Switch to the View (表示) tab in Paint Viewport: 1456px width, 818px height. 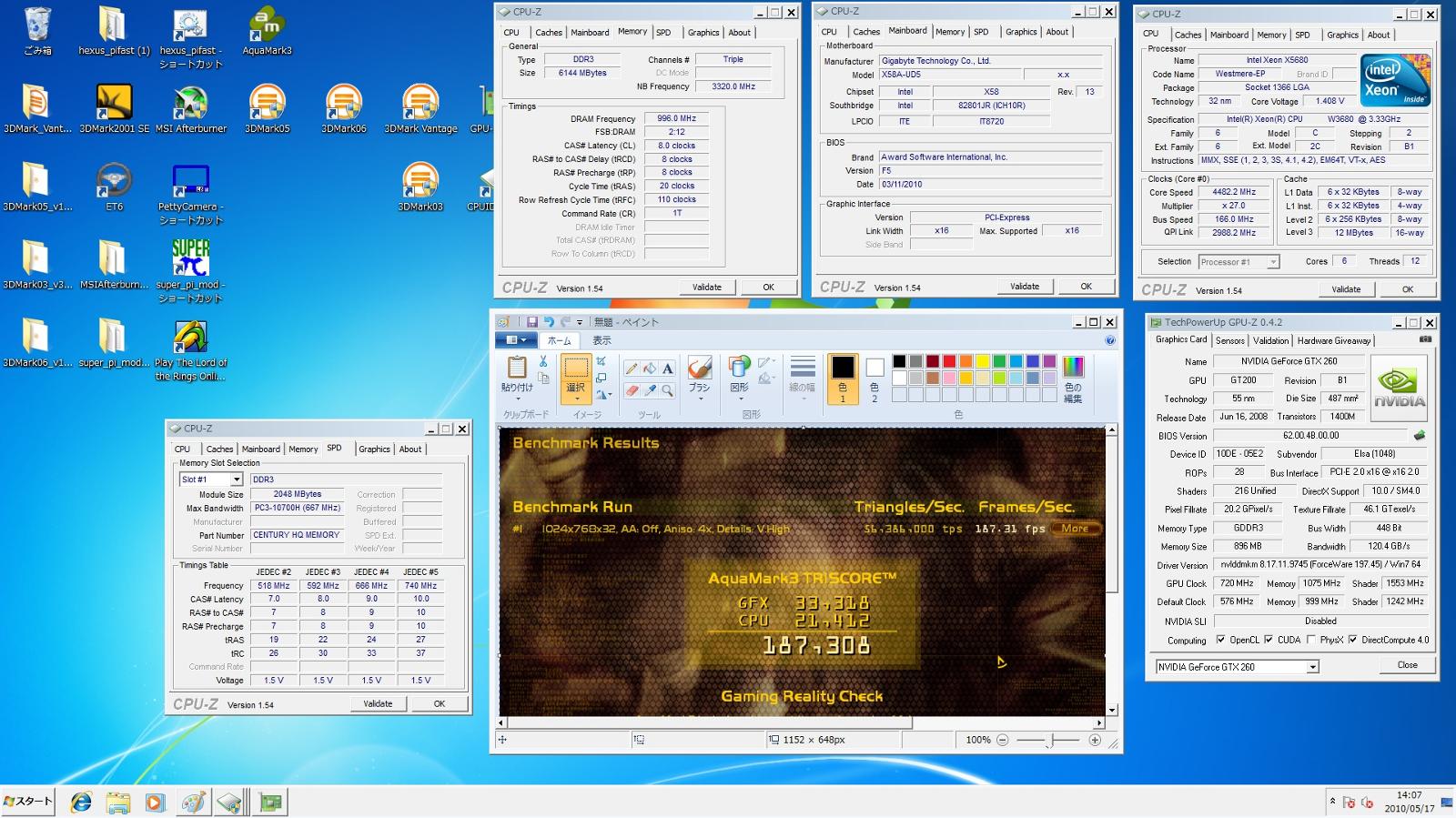coord(602,340)
